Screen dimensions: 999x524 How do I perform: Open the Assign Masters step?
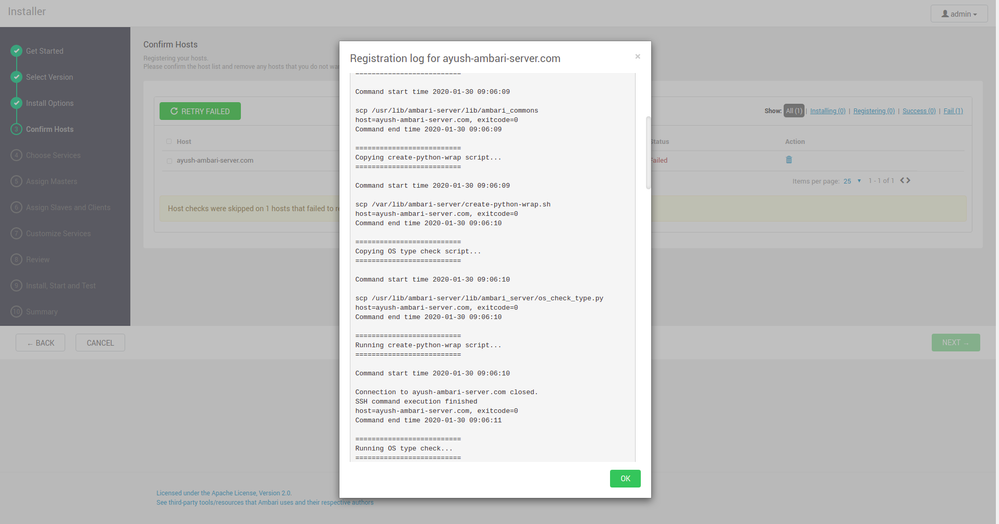click(52, 182)
